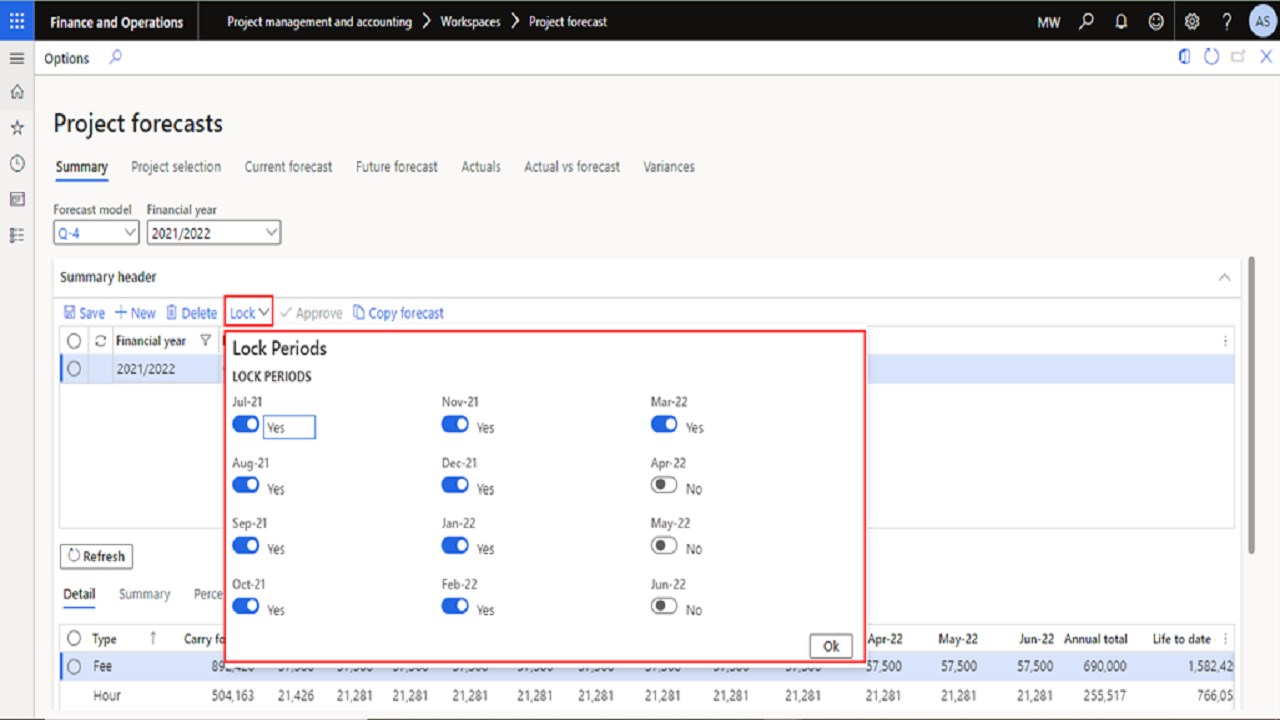
Task: Open the lower Summary sub-tab
Action: pos(145,594)
